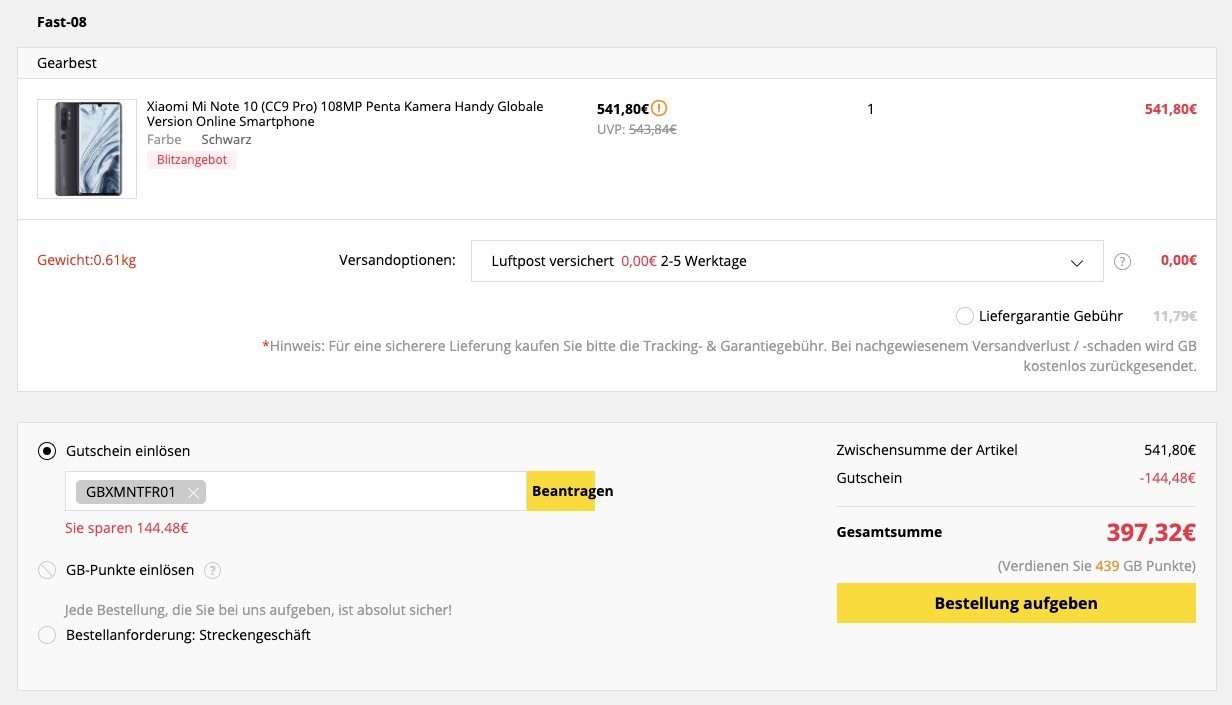This screenshot has height=705, width=1232.
Task: Click Gutschein discount -144,48€ value
Action: (x=1167, y=478)
